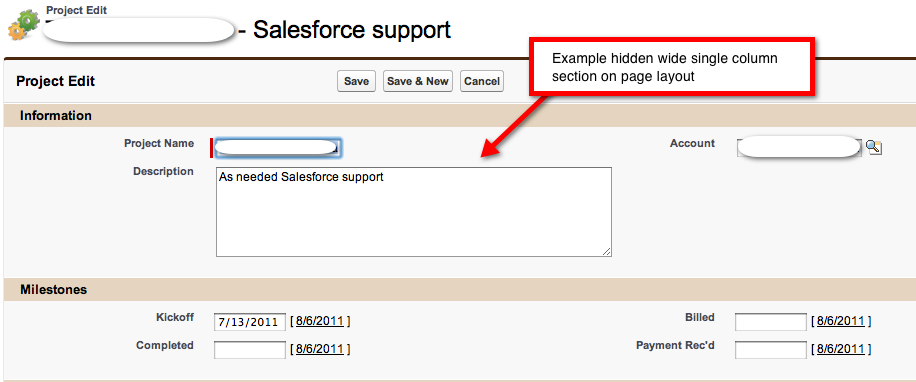Click the Account lookup magnifier icon
The image size is (916, 382).
click(873, 147)
